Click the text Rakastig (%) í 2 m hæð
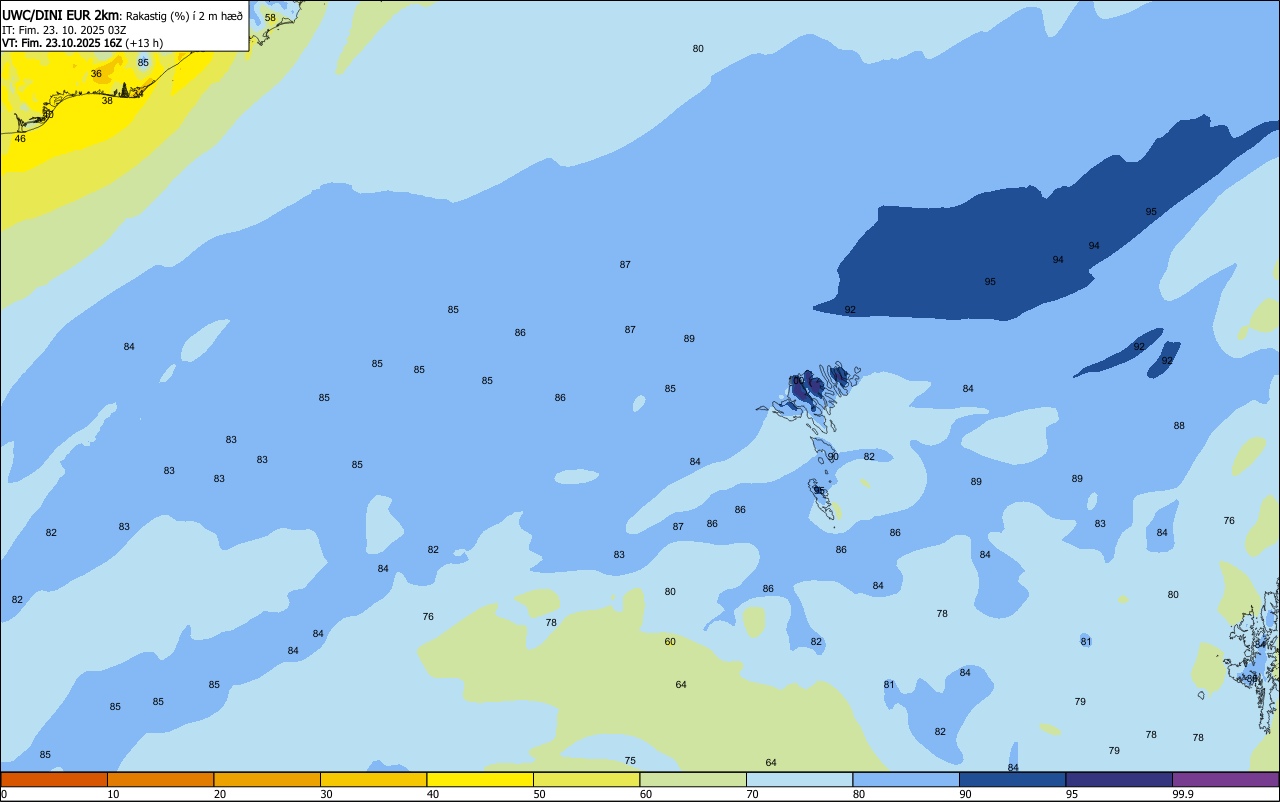This screenshot has height=802, width=1280. [x=185, y=15]
